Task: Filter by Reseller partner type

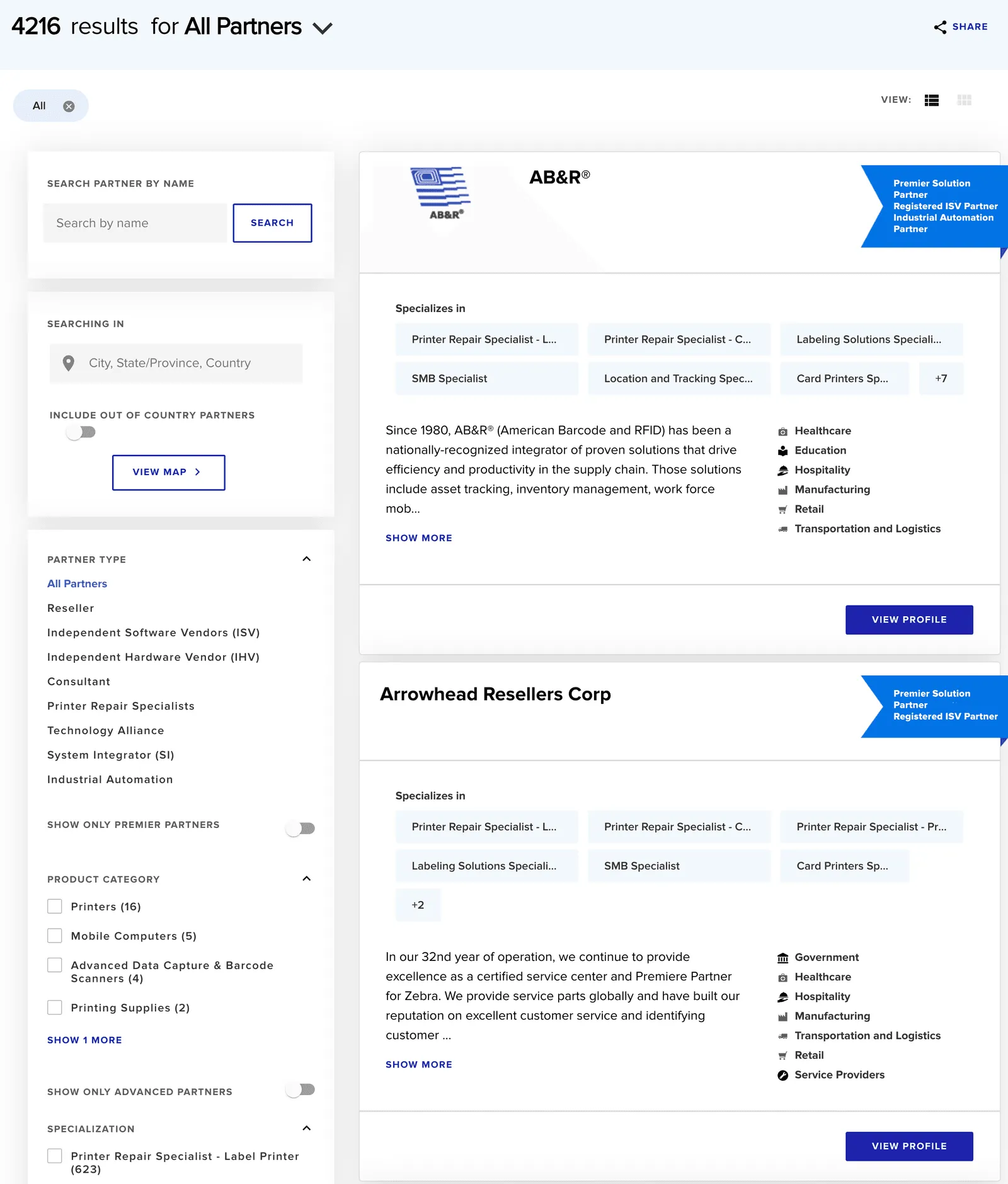Action: coord(71,609)
